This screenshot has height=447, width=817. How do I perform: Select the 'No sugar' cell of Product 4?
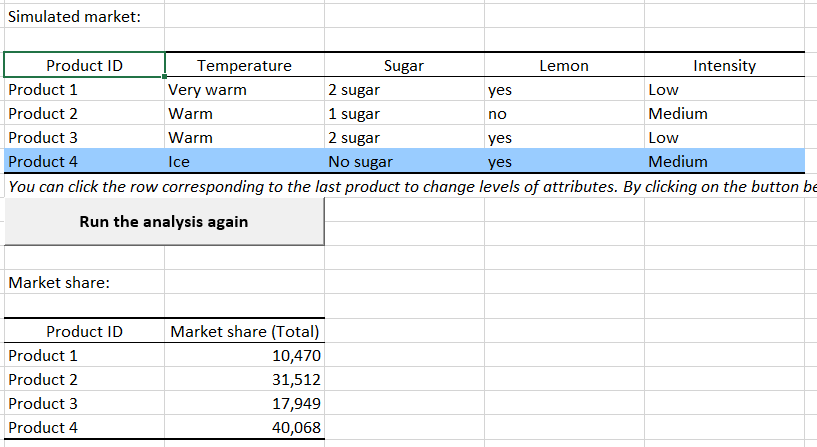pos(361,161)
